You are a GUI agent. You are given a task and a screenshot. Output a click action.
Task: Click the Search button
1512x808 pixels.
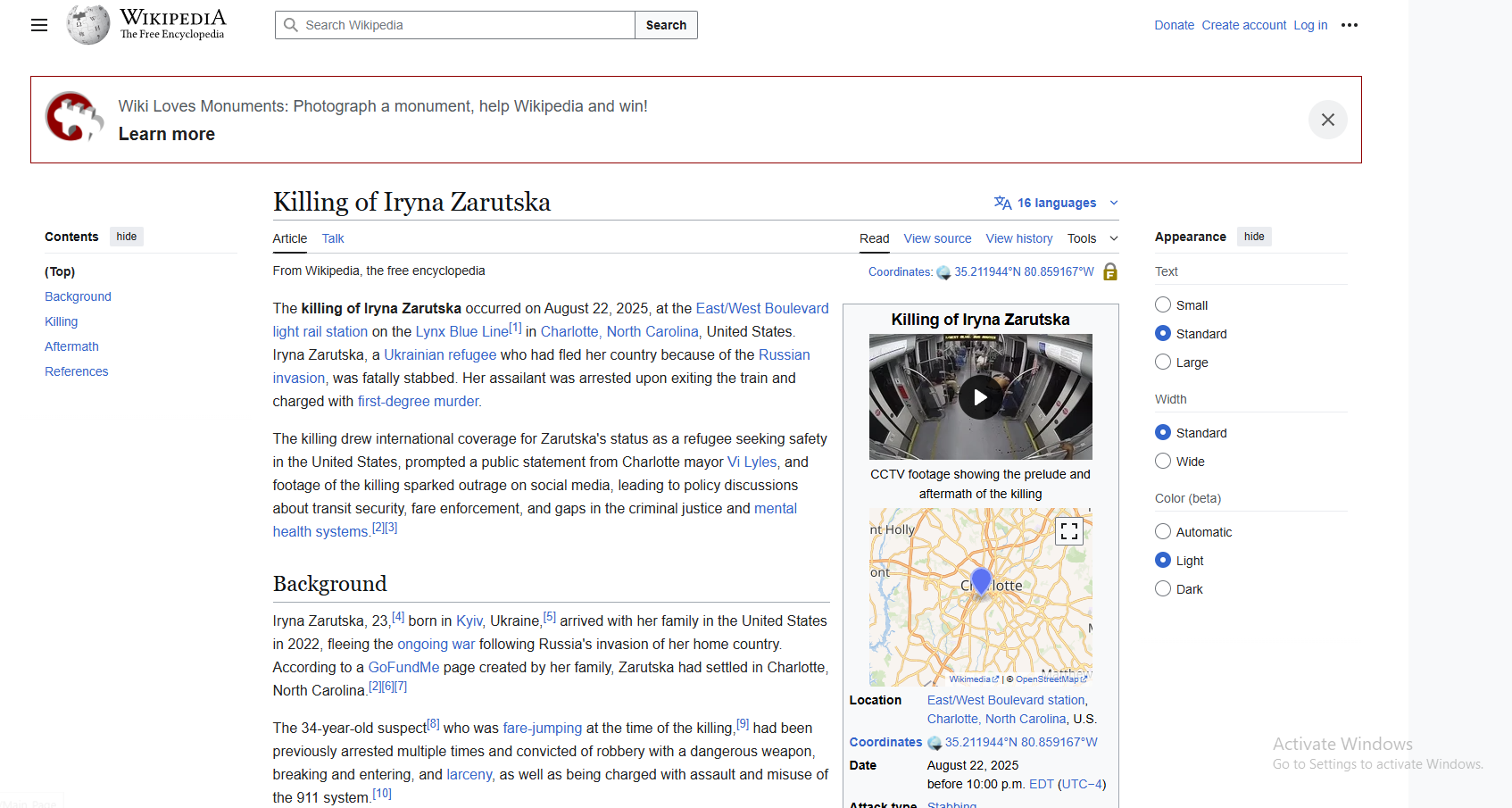(666, 25)
